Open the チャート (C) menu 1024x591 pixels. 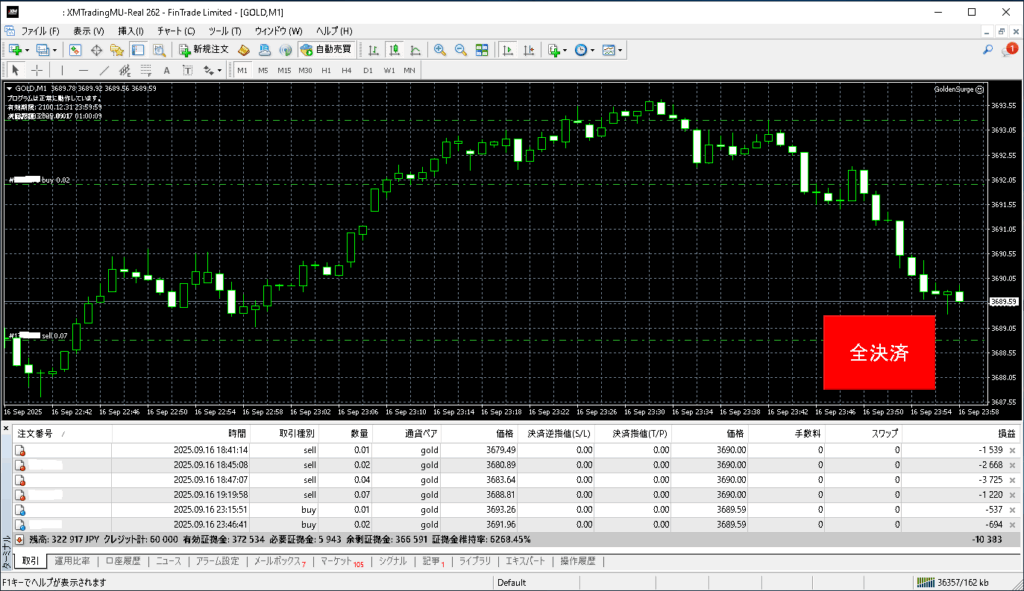[176, 31]
